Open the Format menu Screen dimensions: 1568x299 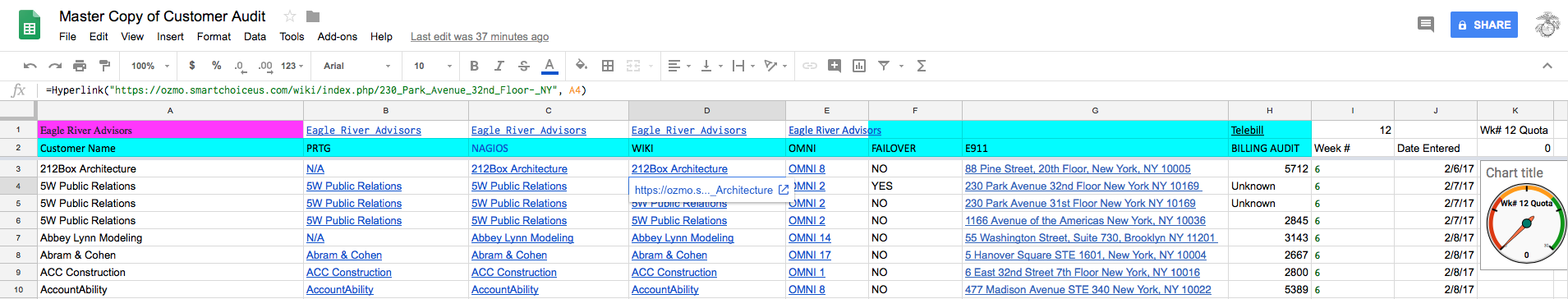pos(214,36)
